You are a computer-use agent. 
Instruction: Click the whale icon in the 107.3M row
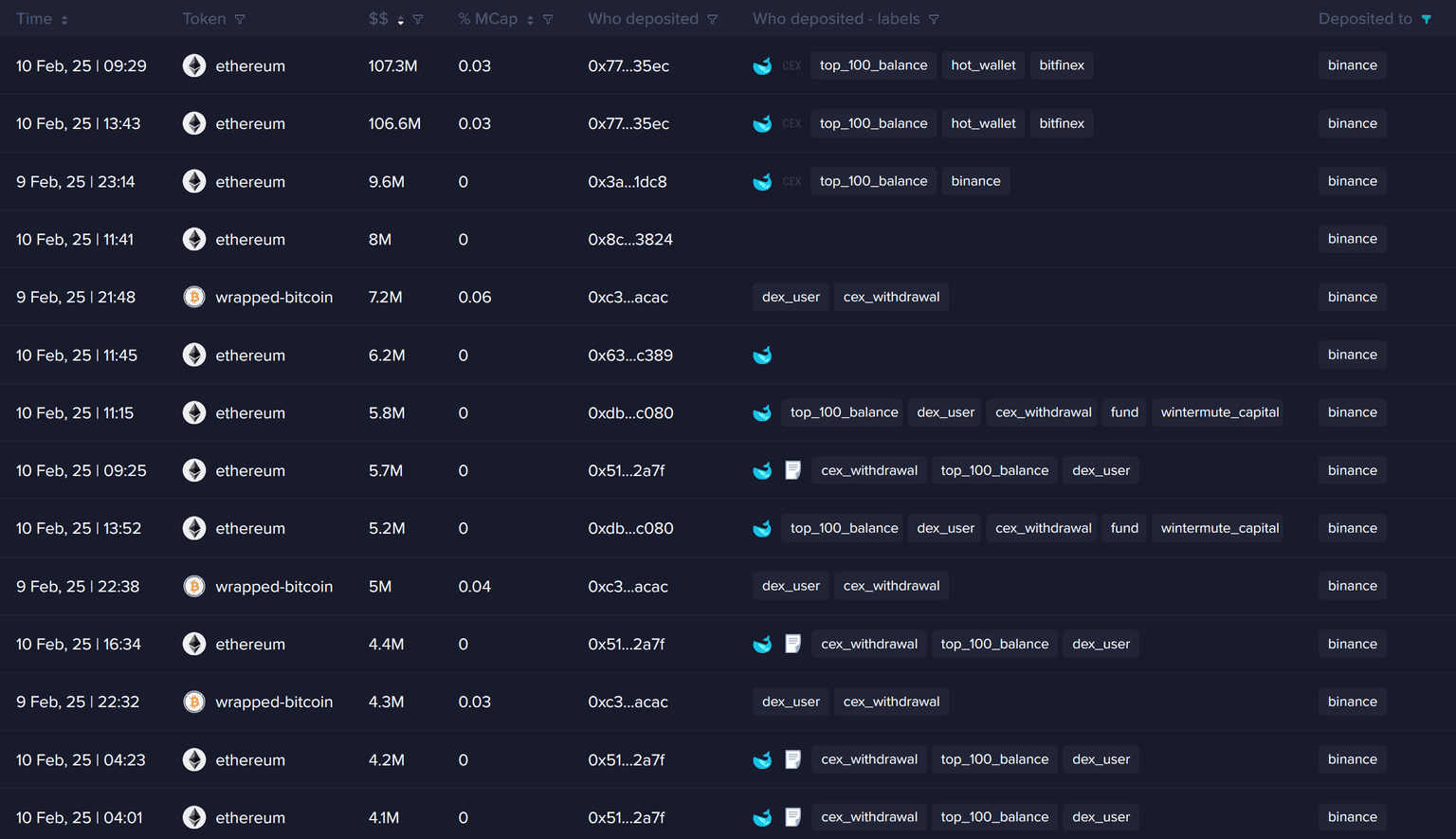762,66
